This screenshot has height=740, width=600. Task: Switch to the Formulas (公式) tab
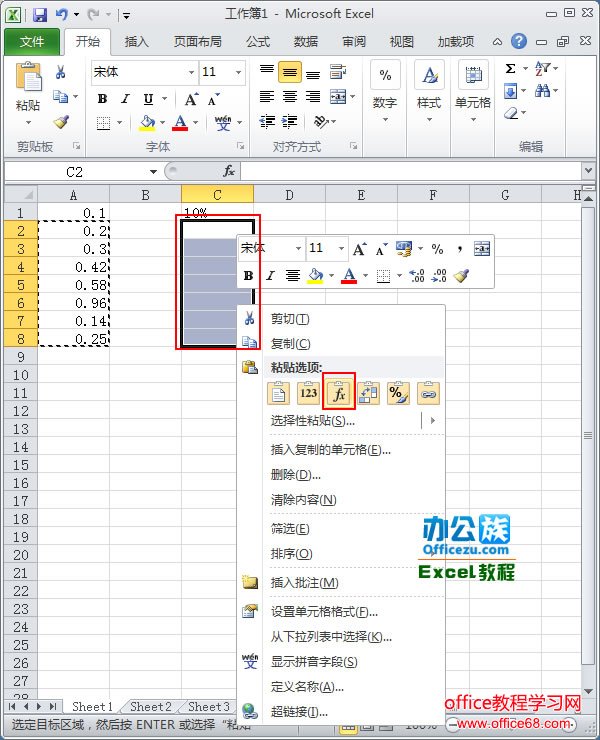coord(258,42)
